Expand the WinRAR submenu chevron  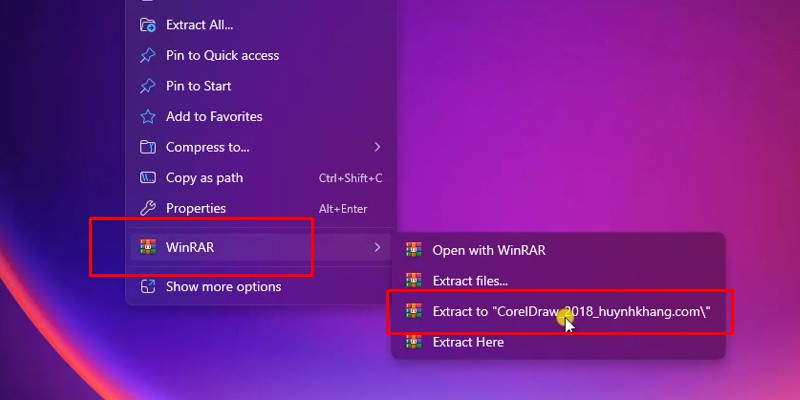(x=377, y=247)
